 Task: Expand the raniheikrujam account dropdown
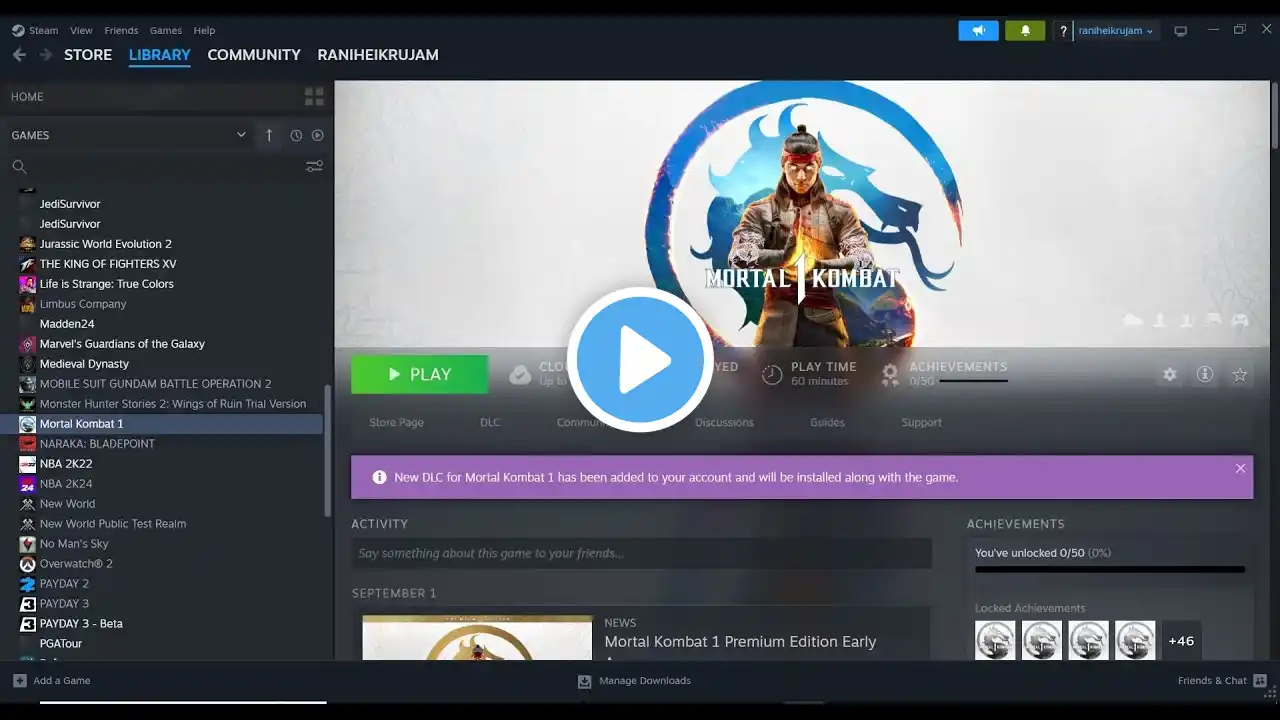click(1116, 31)
